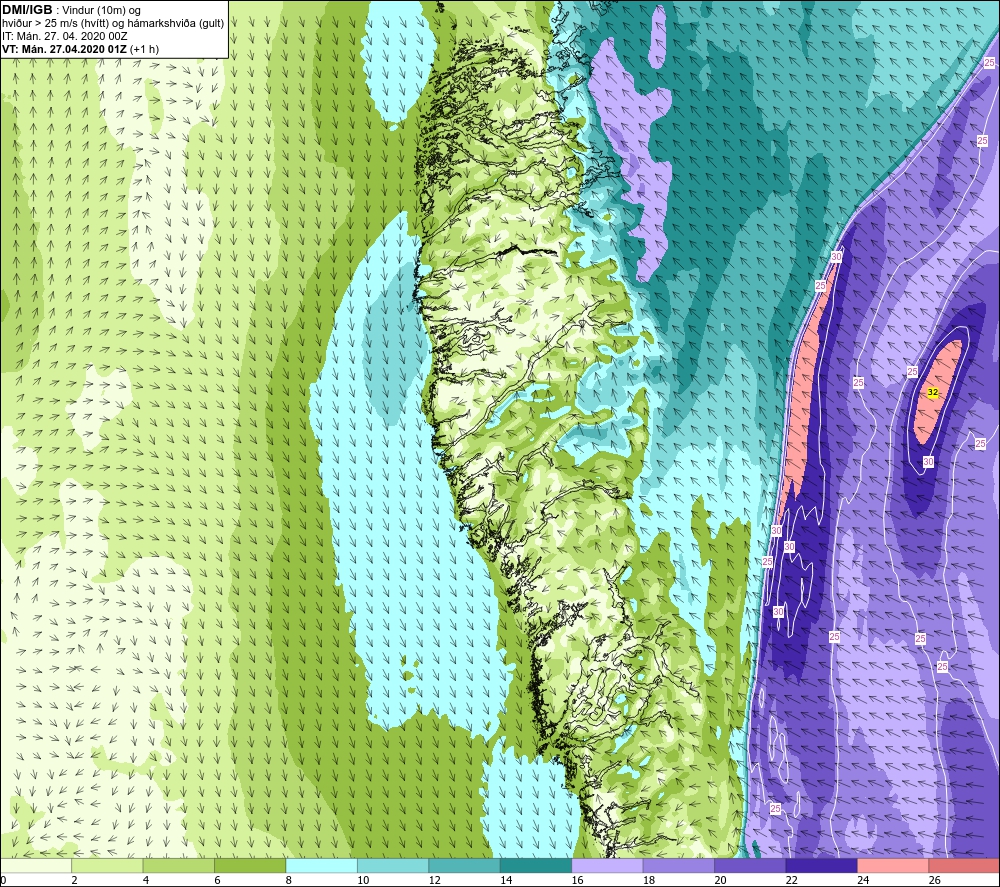Pick the 2–4 m/s light green legend swatch
This screenshot has width=1000, height=887.
[x=107, y=865]
